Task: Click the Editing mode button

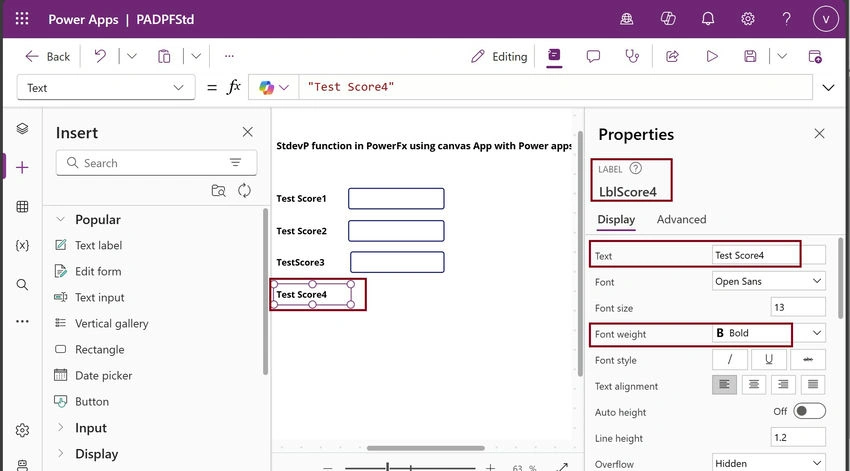Action: [x=499, y=56]
